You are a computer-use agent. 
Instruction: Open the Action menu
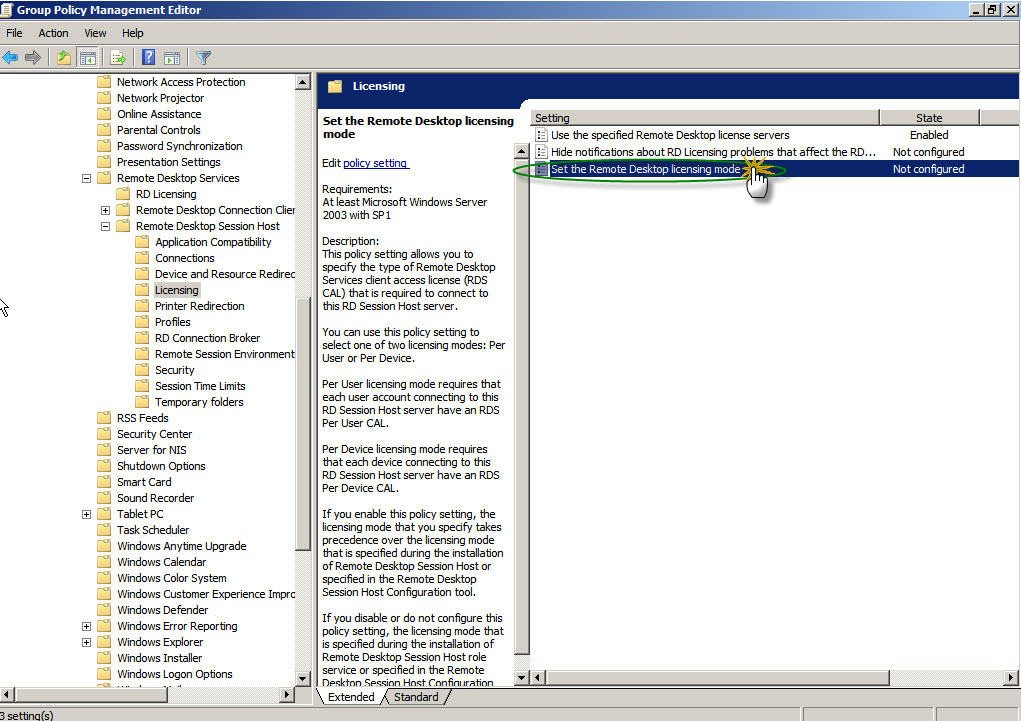pos(53,33)
